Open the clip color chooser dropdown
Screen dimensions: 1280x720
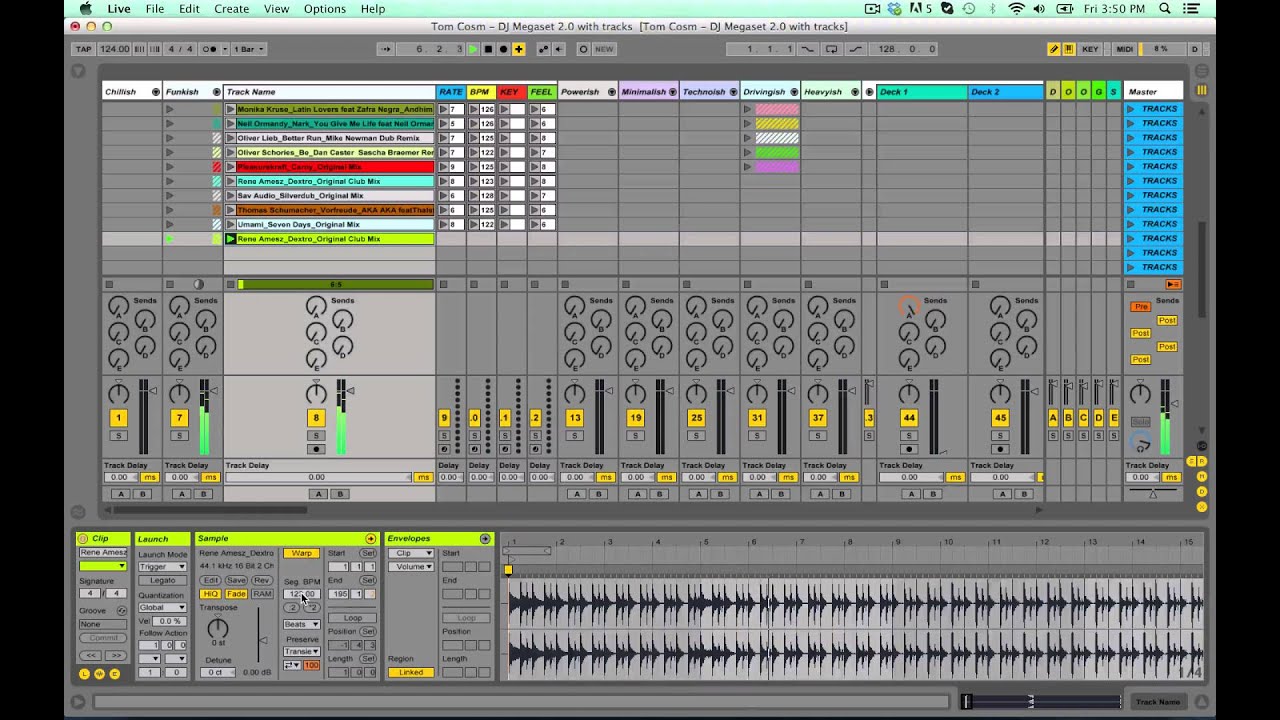[102, 566]
